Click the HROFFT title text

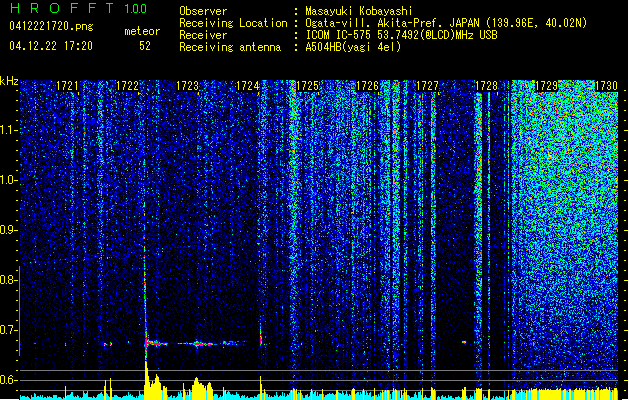62,8
